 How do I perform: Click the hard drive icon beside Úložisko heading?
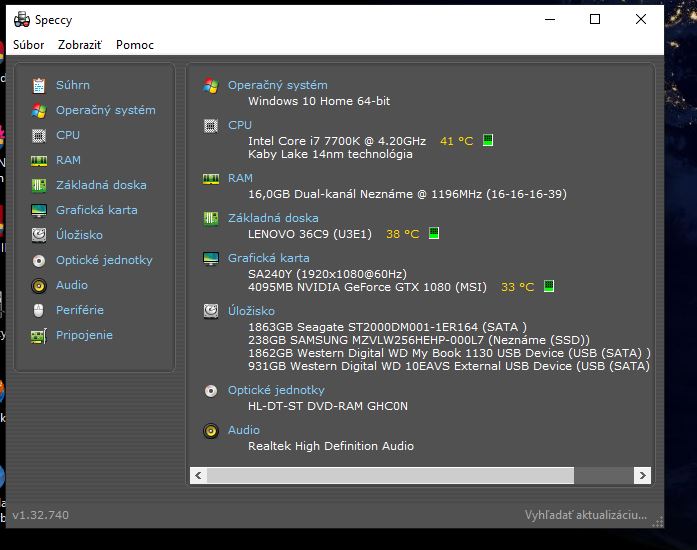pos(211,311)
